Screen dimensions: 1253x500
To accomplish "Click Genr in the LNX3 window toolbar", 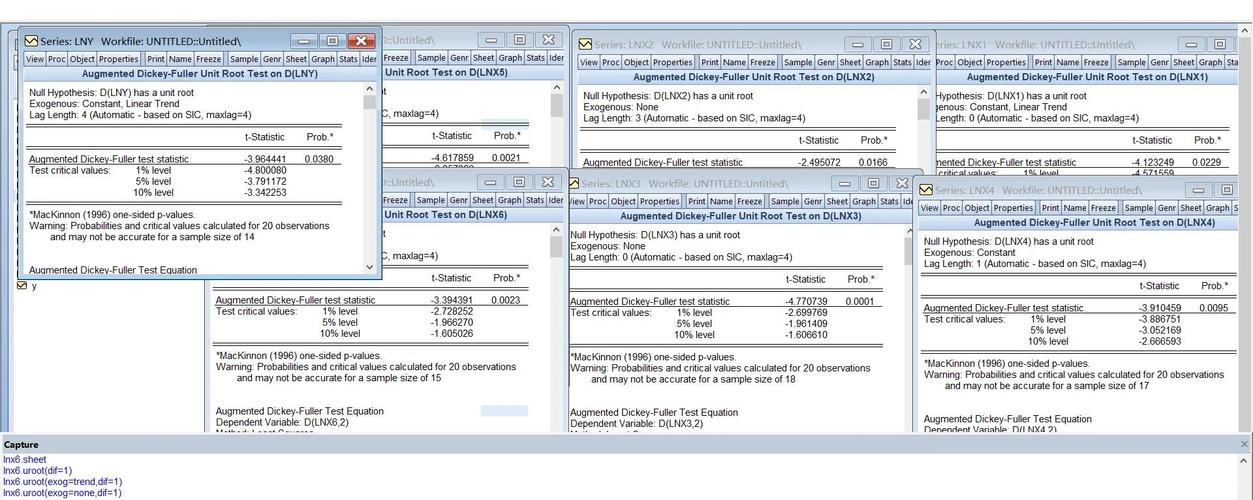I will tap(813, 201).
